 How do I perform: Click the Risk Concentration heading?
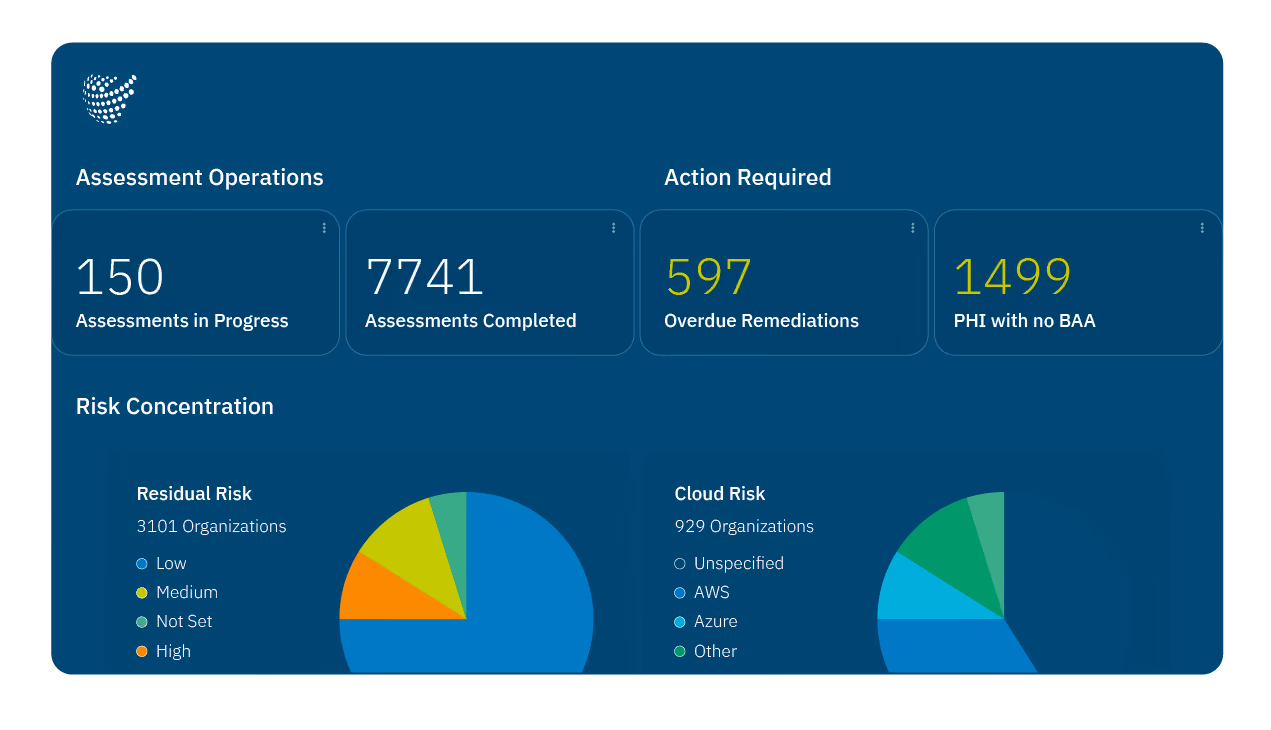[175, 407]
